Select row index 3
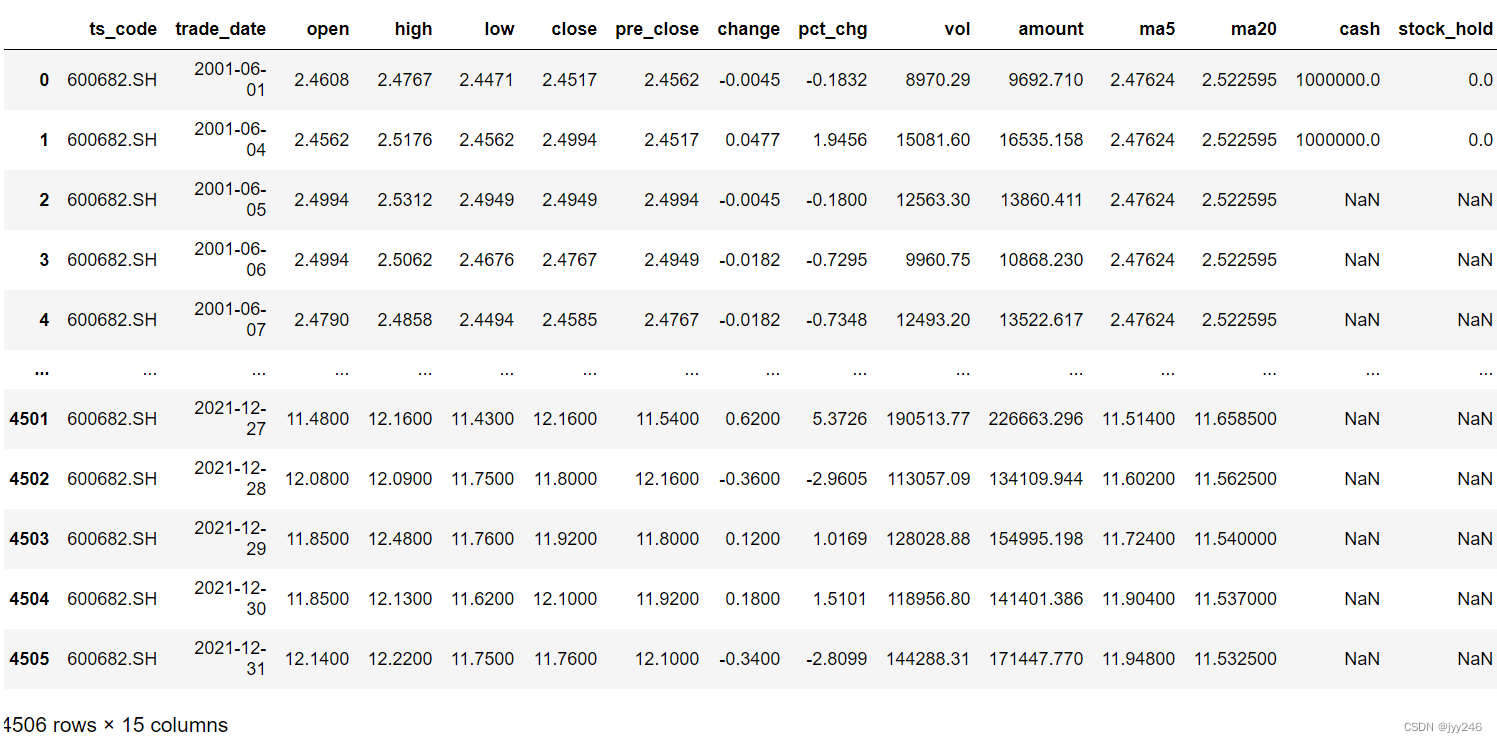The height and width of the screenshot is (743, 1497). pyautogui.click(x=44, y=260)
